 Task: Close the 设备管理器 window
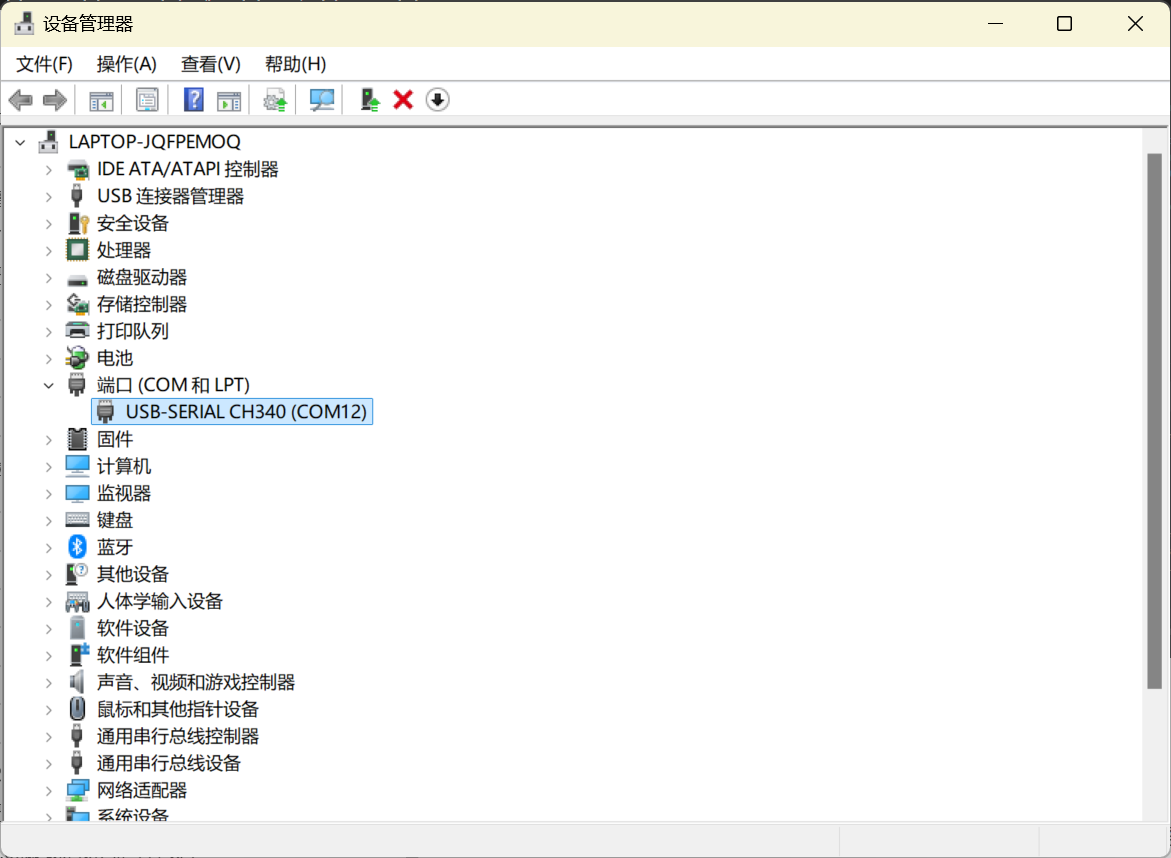pos(1135,24)
